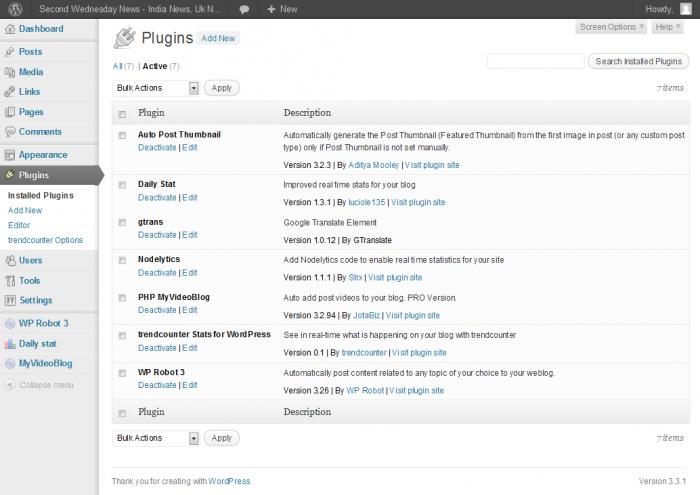
Task: Click Edit link for Daily Stat
Action: coord(190,197)
